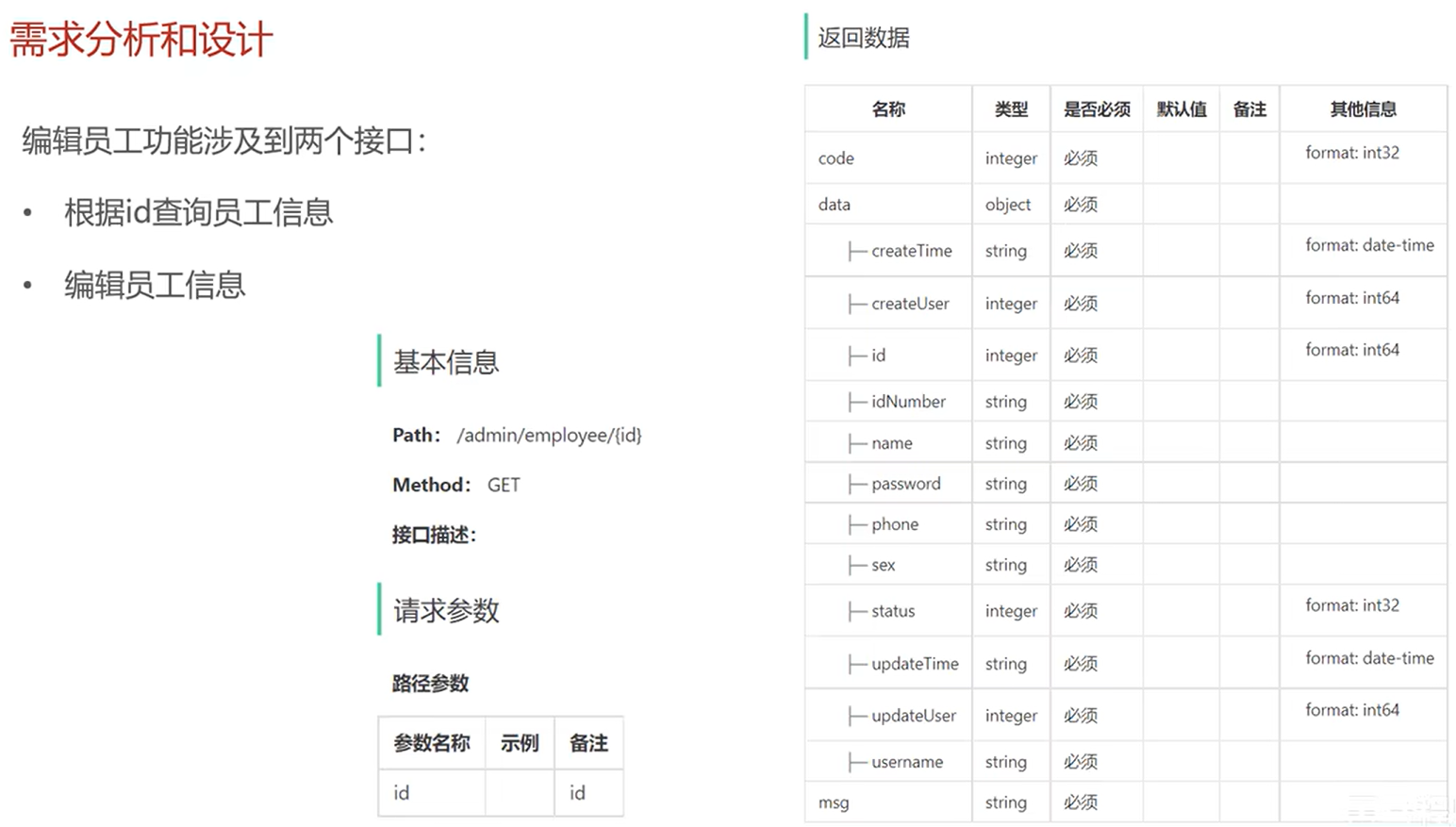
Task: Click the integer type of code row
Action: (1011, 158)
